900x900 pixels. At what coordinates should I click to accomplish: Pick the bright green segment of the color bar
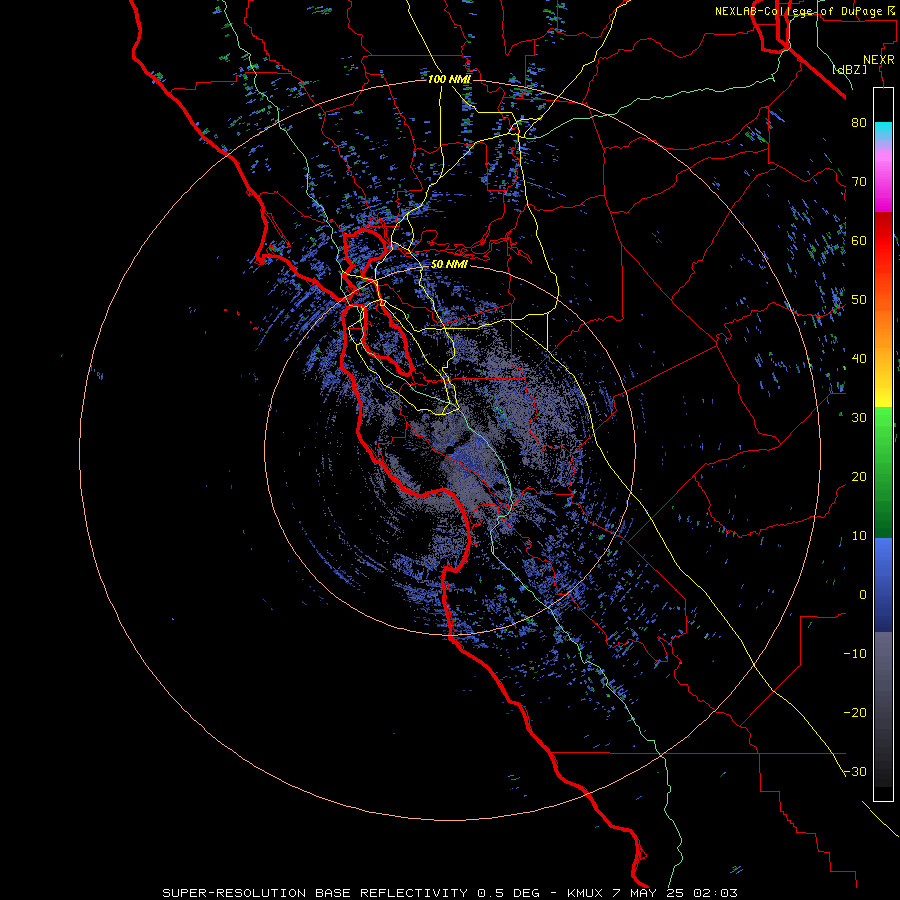click(x=883, y=428)
